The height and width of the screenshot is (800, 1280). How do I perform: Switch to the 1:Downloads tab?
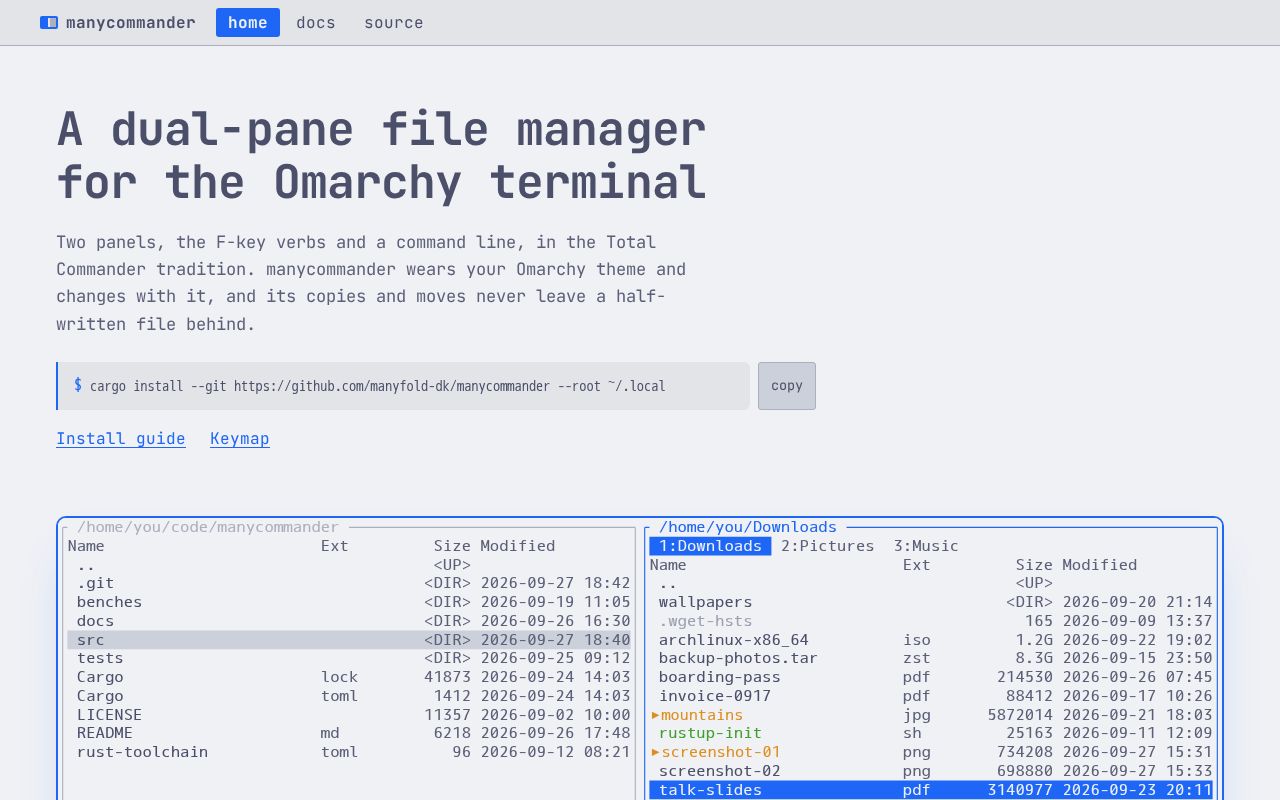710,546
